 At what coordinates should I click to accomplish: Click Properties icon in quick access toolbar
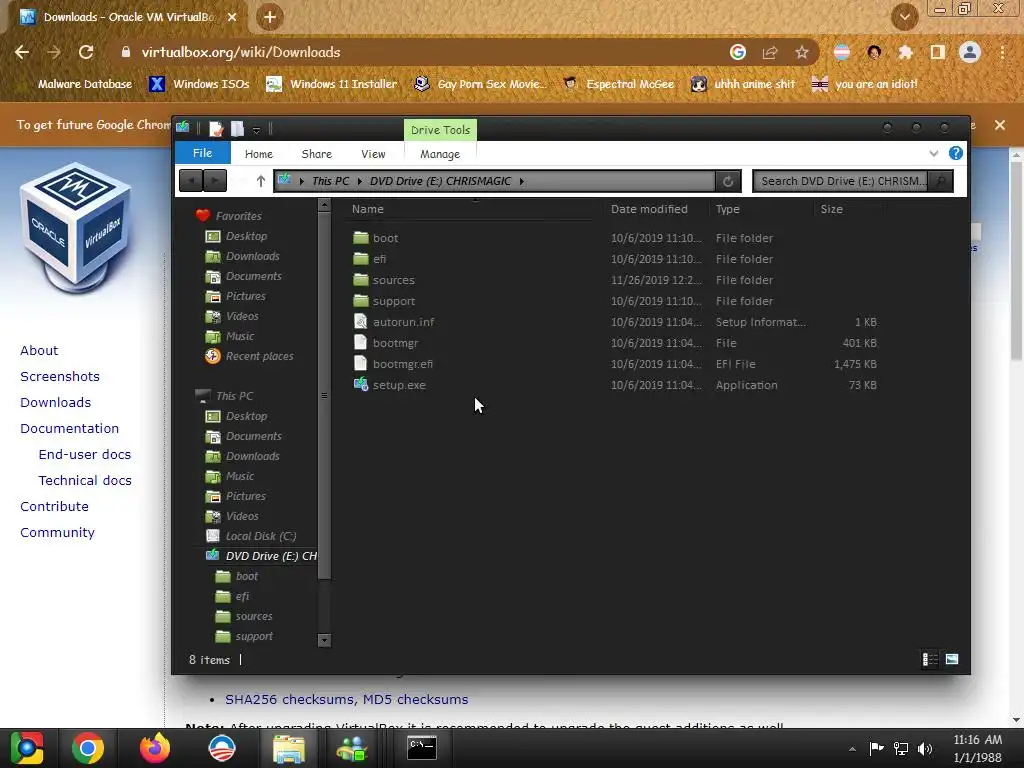(x=216, y=129)
